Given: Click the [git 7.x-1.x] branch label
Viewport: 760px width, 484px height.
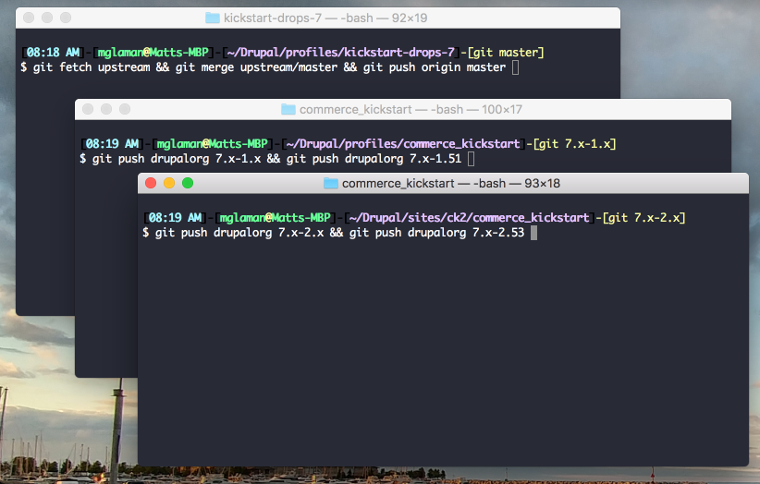Looking at the screenshot, I should 574,144.
